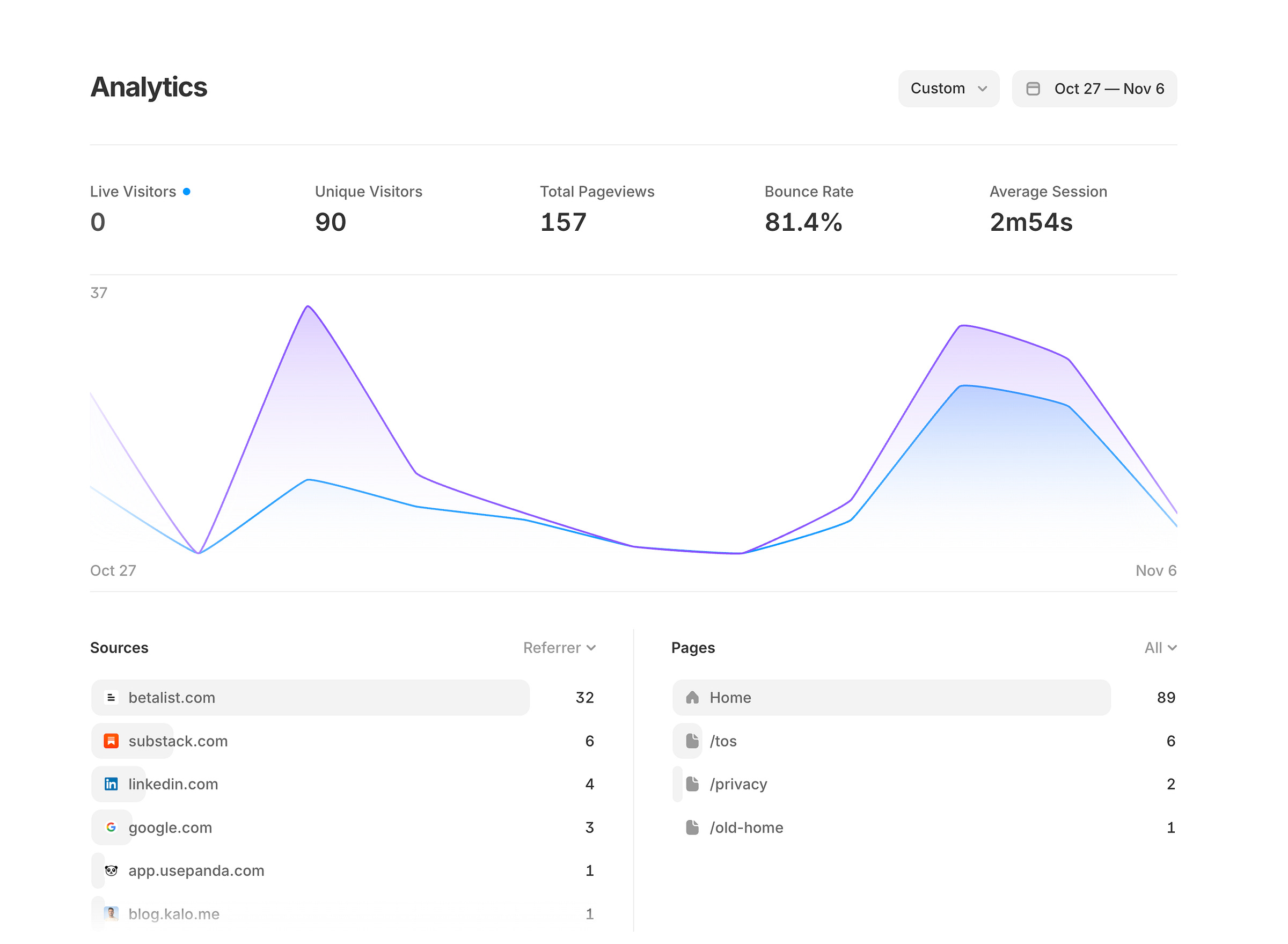Click the blog.kalo.me avatar icon
Viewport: 1288px width, 944px height.
click(111, 914)
